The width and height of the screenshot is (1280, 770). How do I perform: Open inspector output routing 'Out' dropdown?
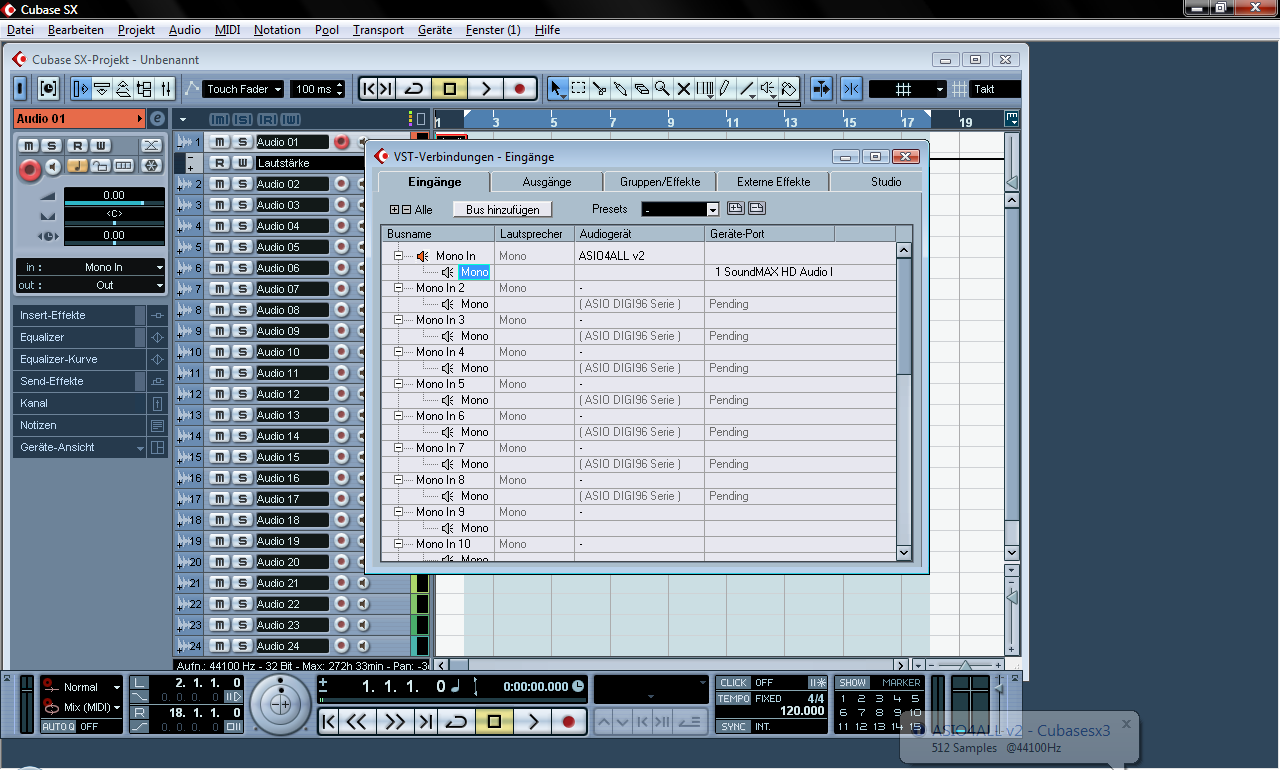click(90, 285)
